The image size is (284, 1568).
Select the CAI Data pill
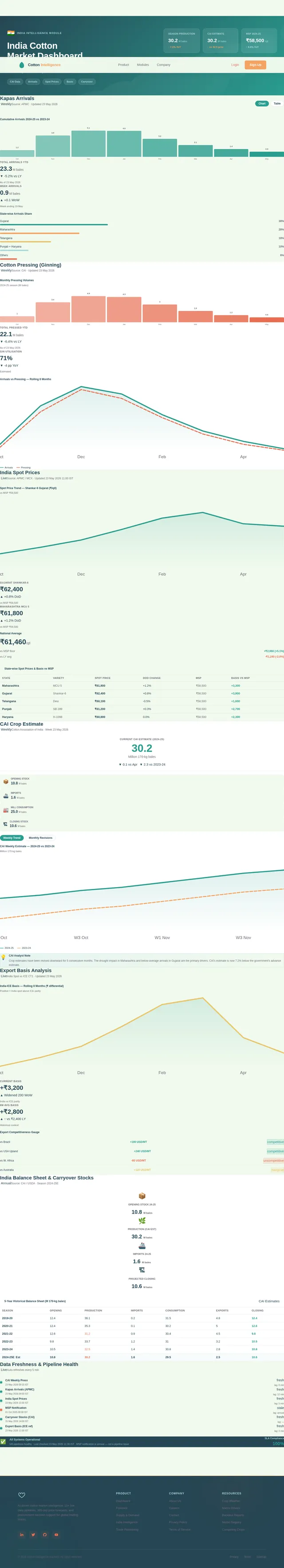pyautogui.click(x=15, y=82)
